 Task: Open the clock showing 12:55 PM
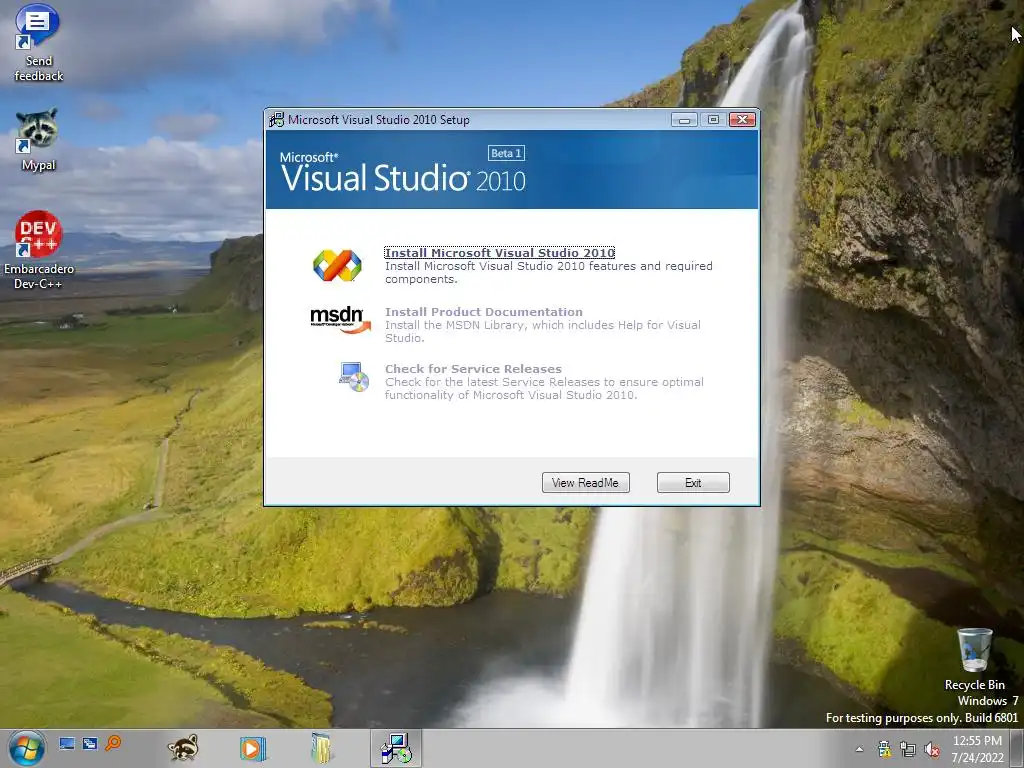point(977,749)
